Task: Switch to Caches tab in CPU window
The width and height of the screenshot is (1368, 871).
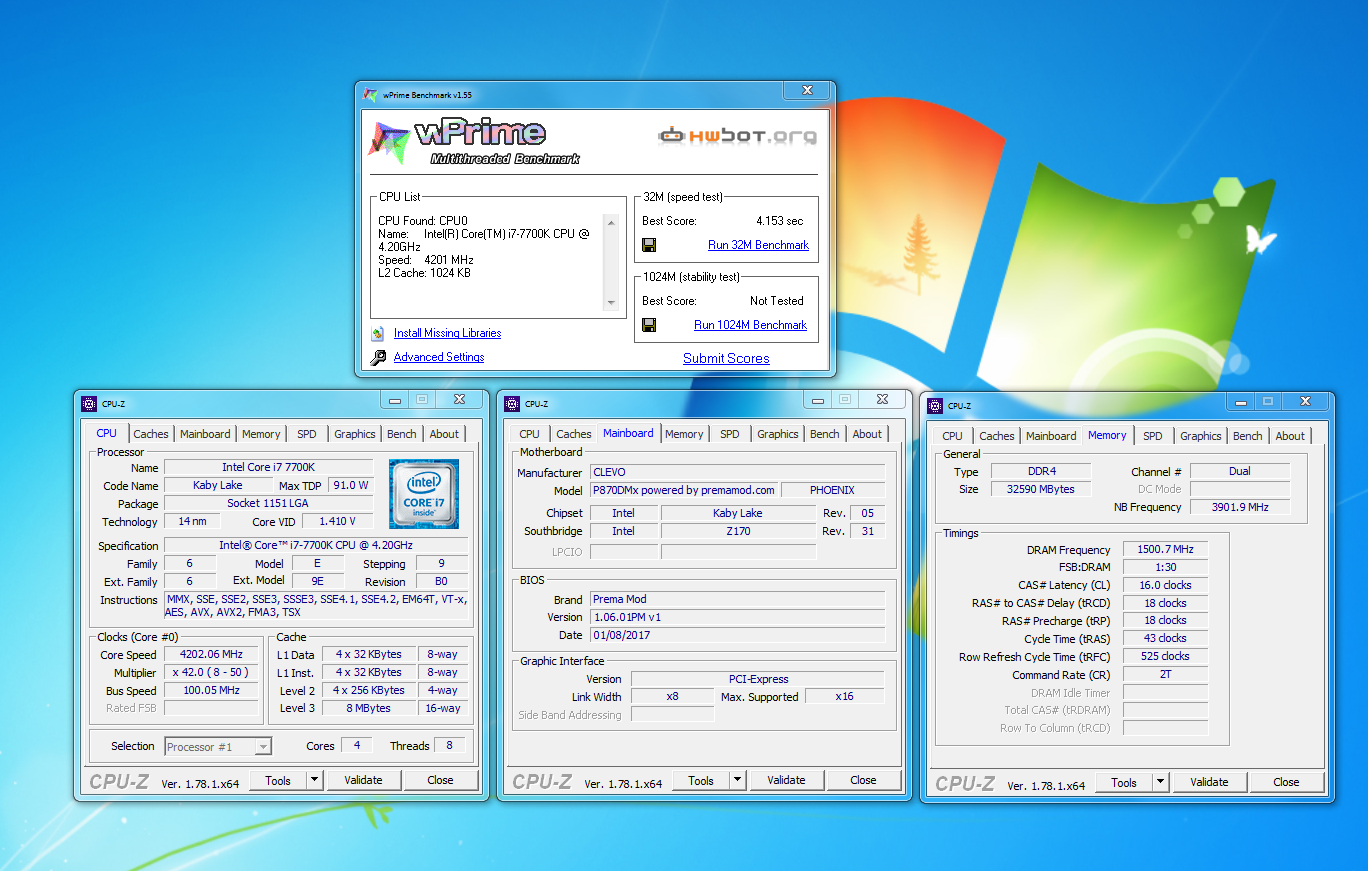Action: tap(151, 434)
